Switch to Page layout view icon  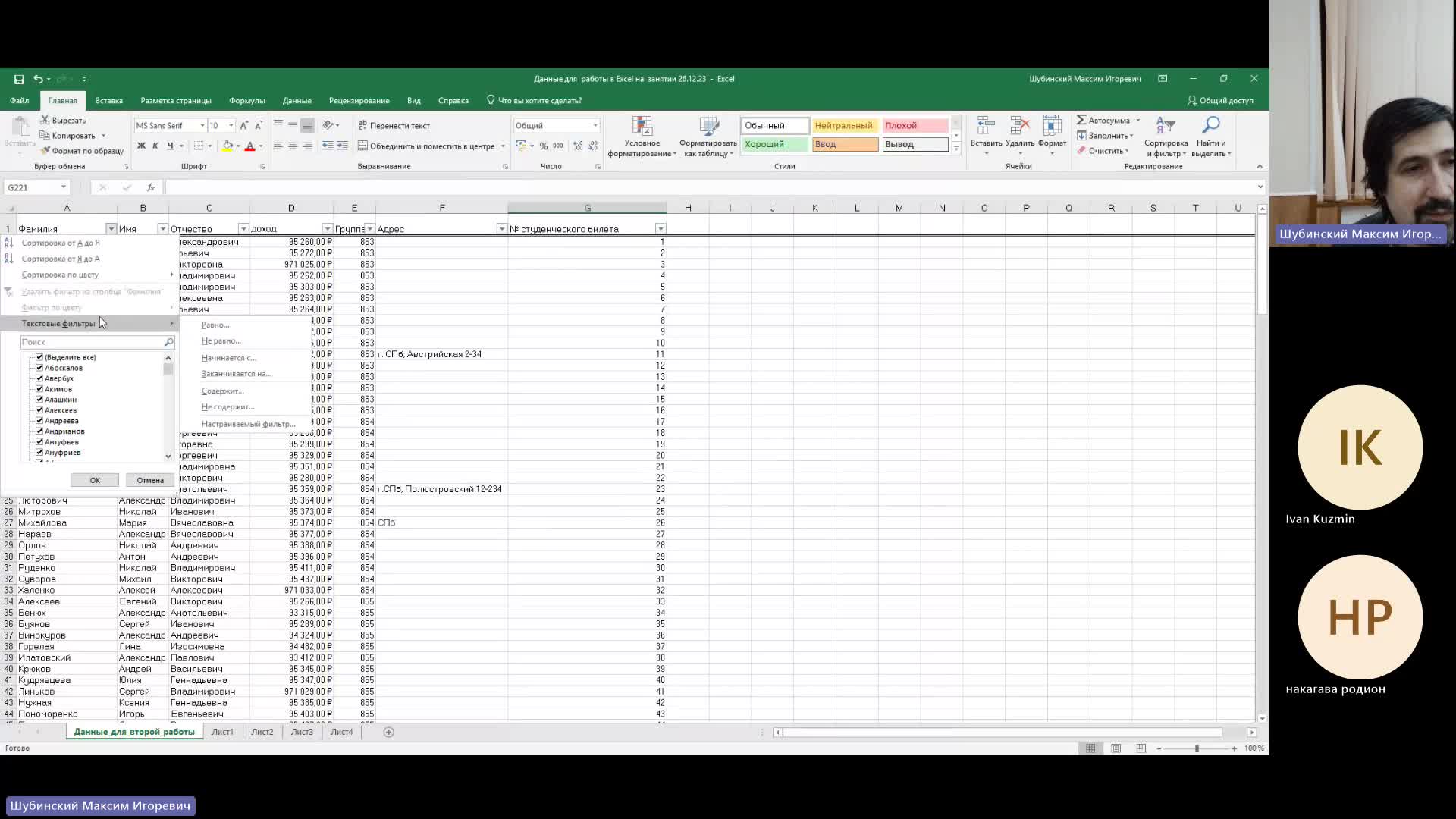point(1116,748)
